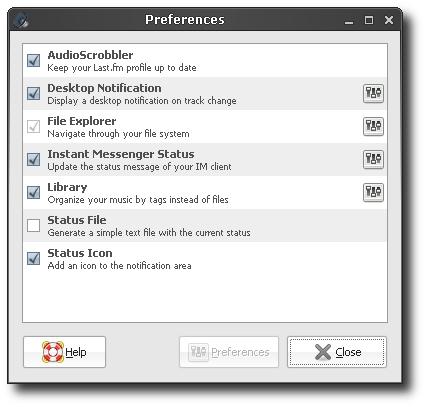This screenshot has height=407, width=426.
Task: Open Desktop Notification settings icon
Action: [373, 93]
